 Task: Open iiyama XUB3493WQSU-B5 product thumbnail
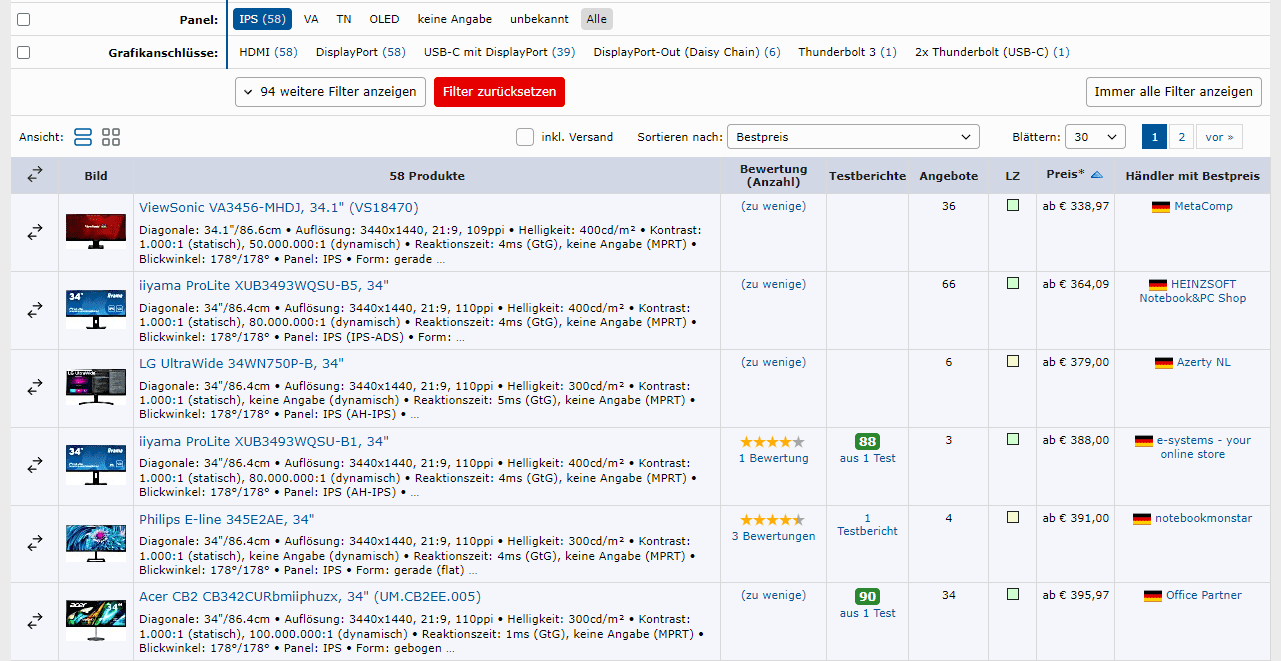pos(96,310)
